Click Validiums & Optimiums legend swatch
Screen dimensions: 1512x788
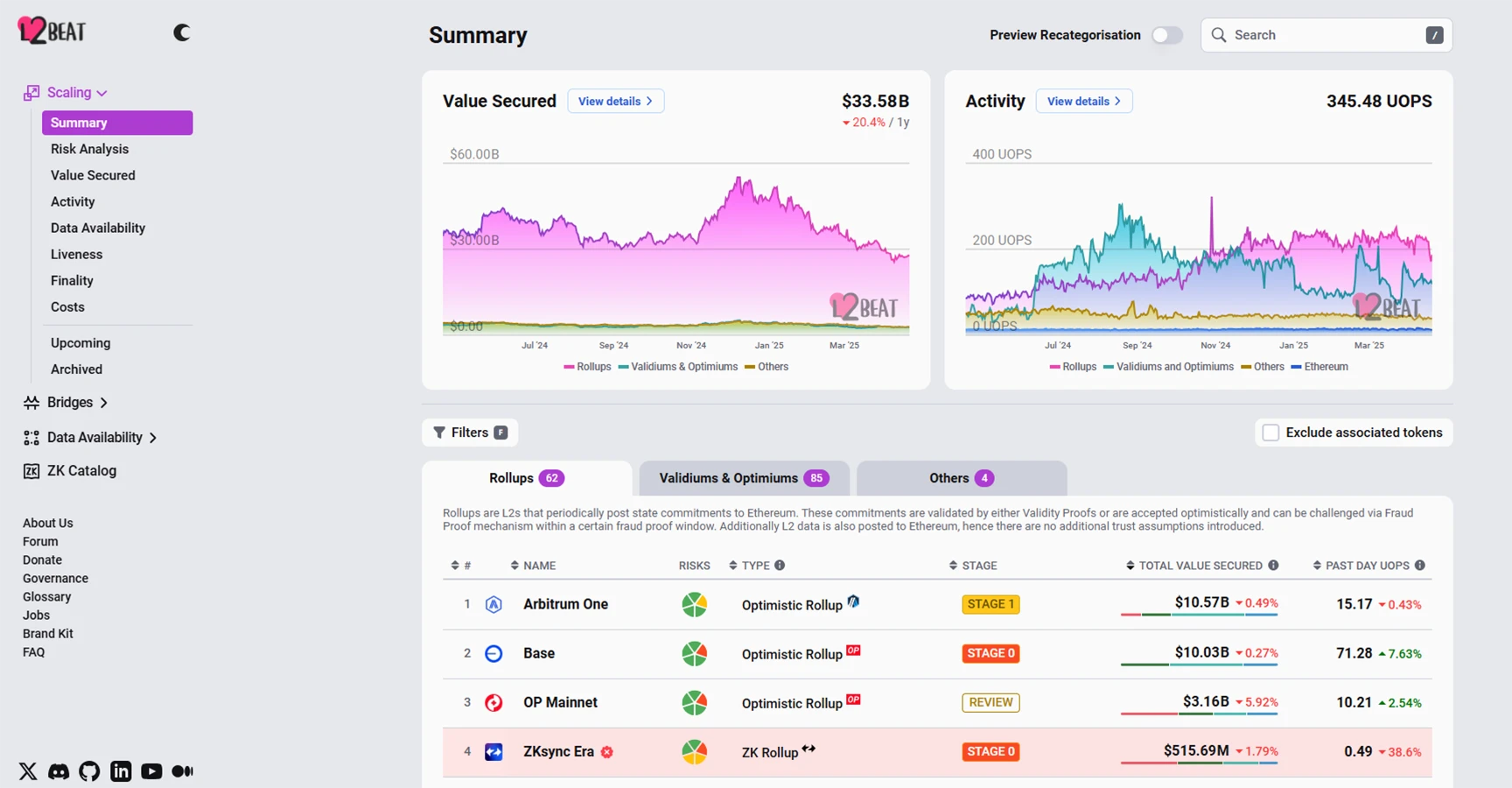(x=624, y=367)
